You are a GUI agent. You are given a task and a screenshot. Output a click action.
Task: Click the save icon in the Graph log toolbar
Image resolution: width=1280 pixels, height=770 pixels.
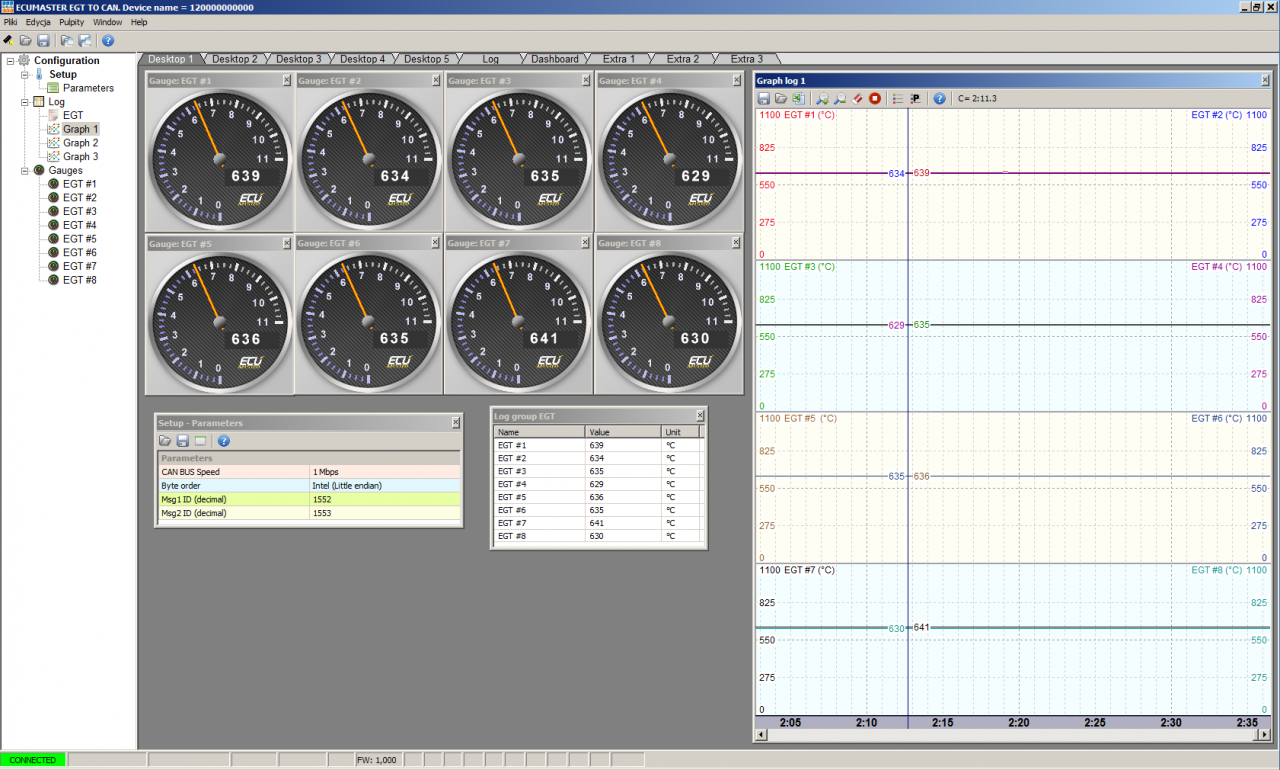click(x=764, y=98)
